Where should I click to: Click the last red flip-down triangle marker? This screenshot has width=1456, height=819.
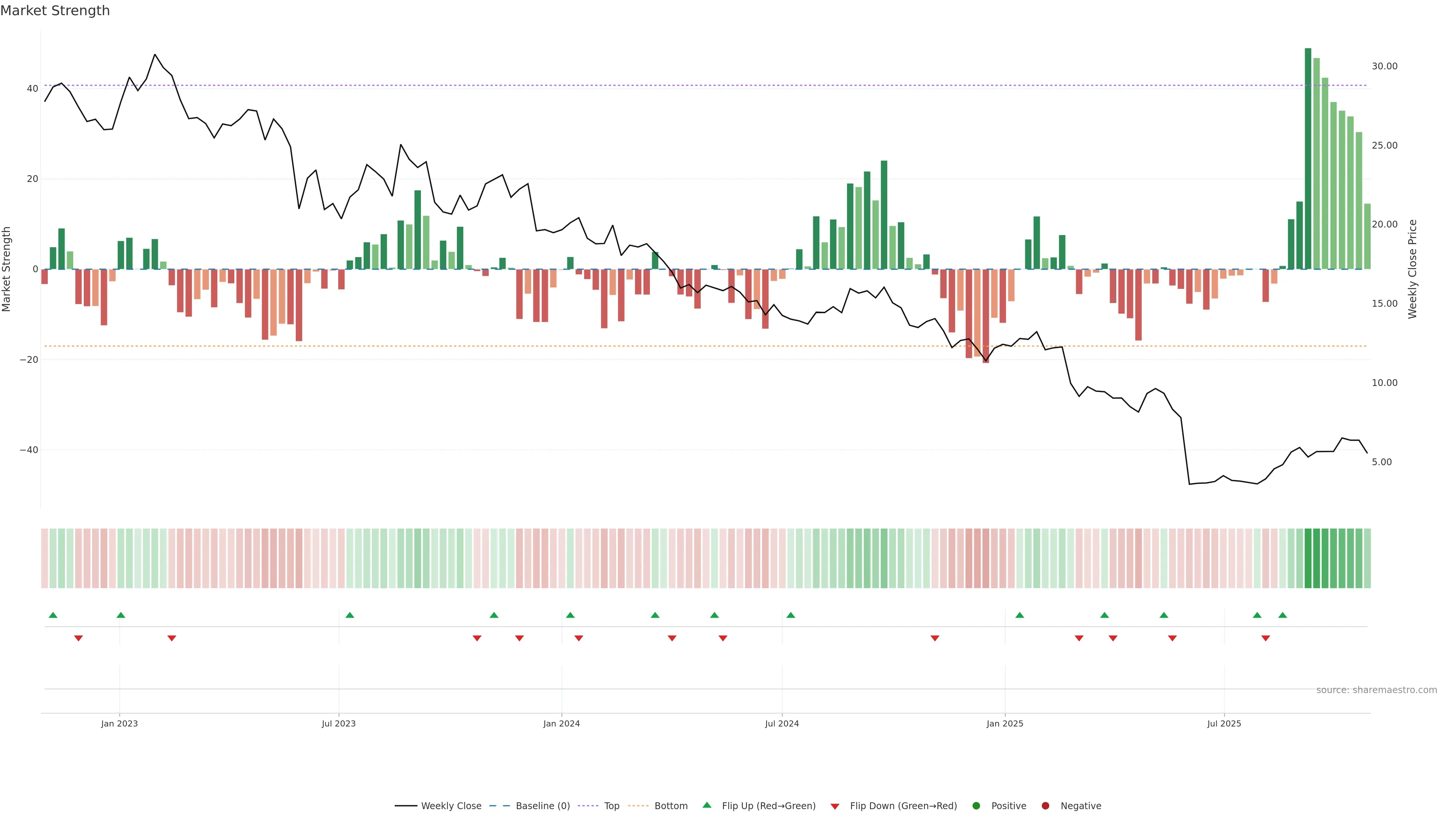pos(1266,638)
